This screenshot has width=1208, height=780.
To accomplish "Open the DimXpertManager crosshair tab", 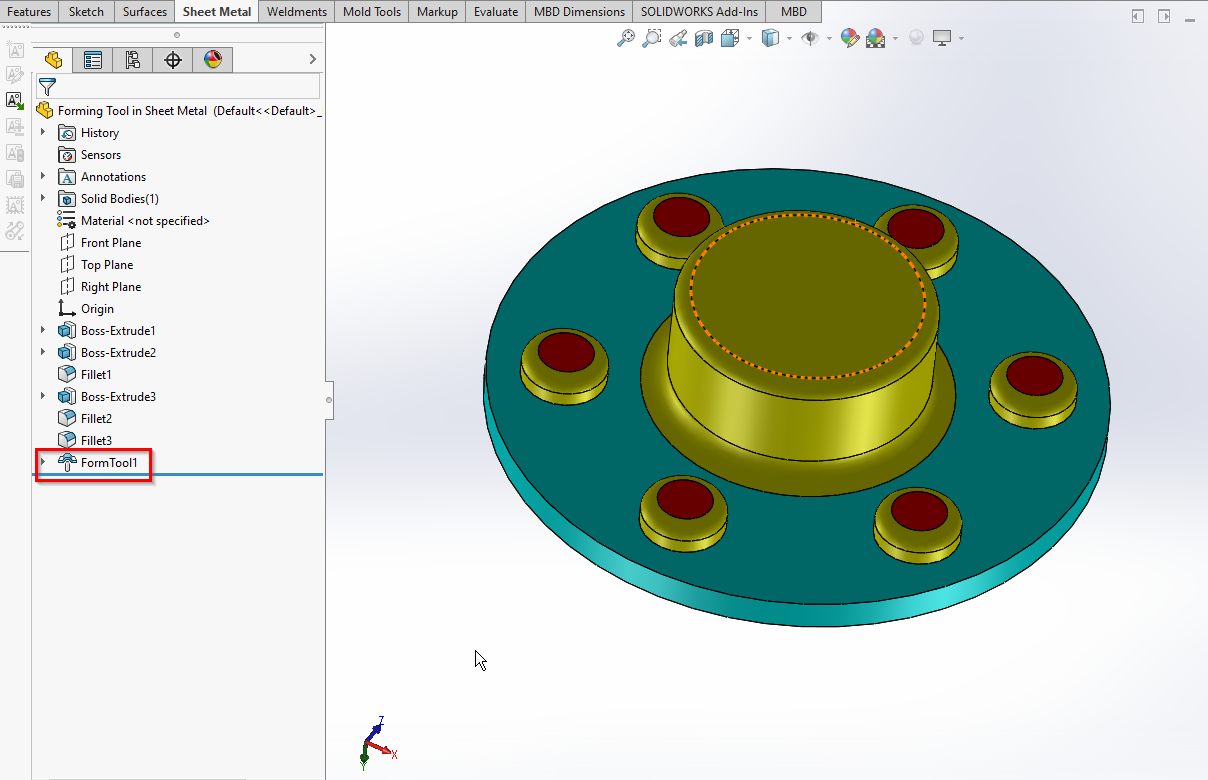I will click(173, 60).
